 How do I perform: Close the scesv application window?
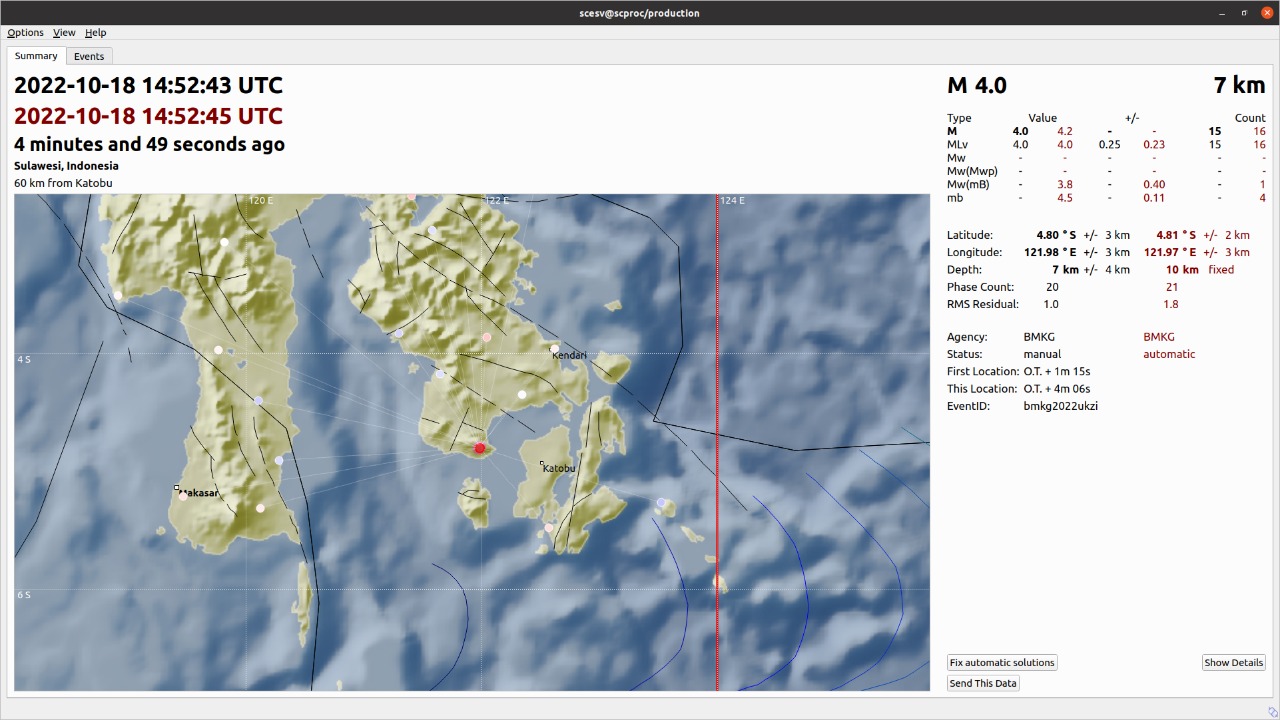pyautogui.click(x=1267, y=13)
